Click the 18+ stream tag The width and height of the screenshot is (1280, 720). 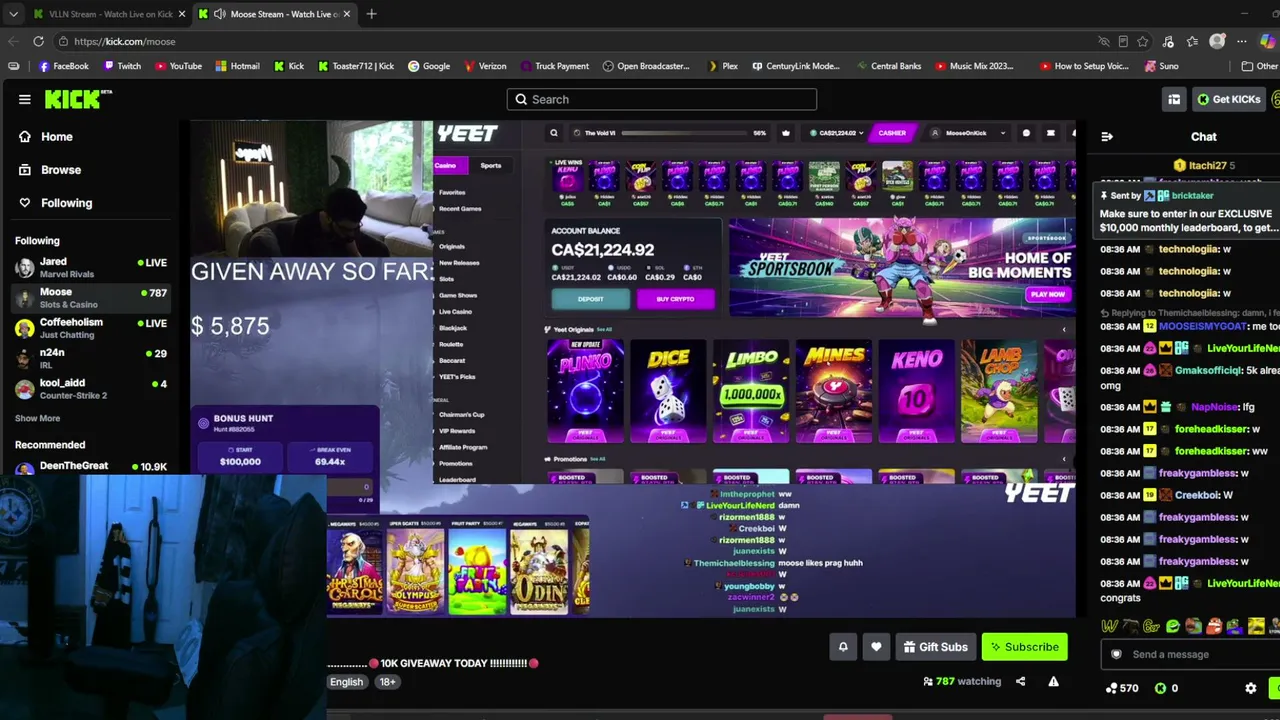pos(387,682)
